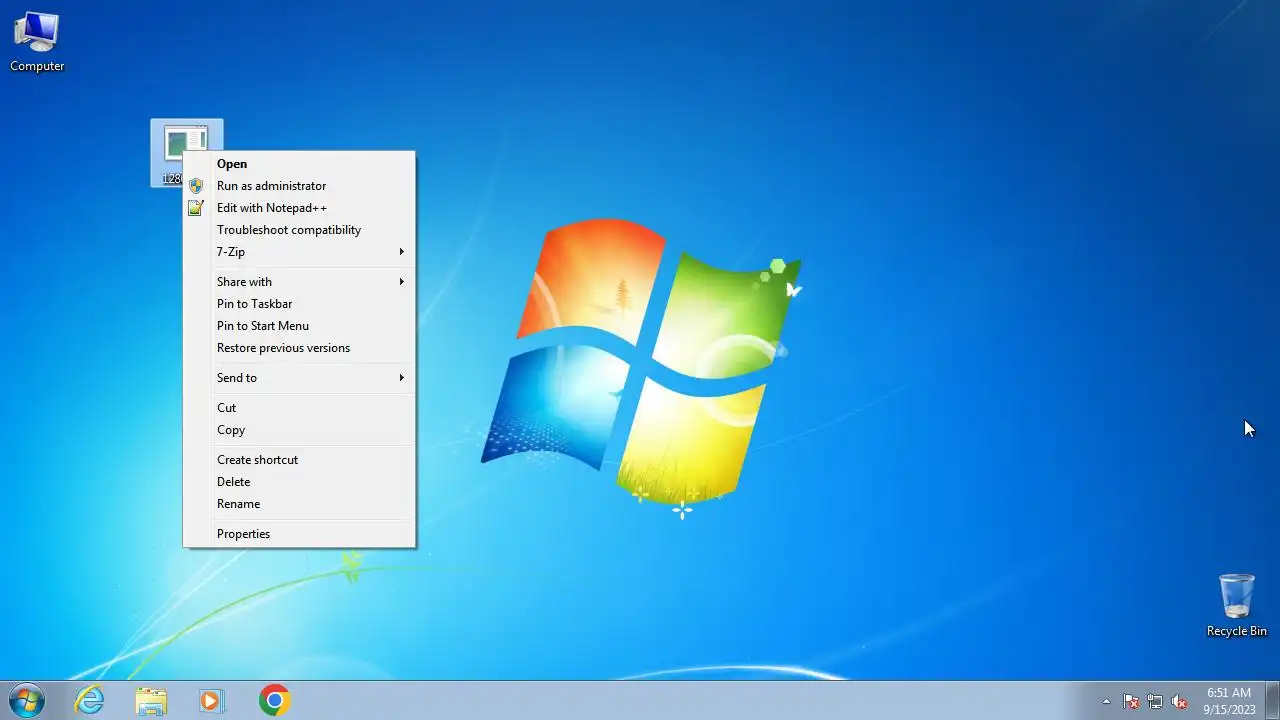Choose Copy from the context menu
This screenshot has height=720, width=1280.
coord(299,430)
